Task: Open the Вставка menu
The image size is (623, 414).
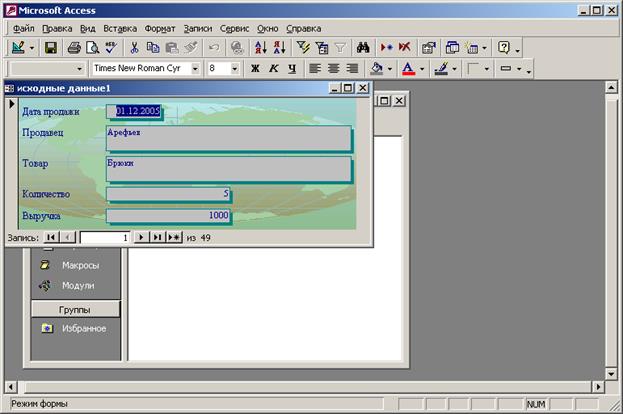Action: [x=120, y=29]
